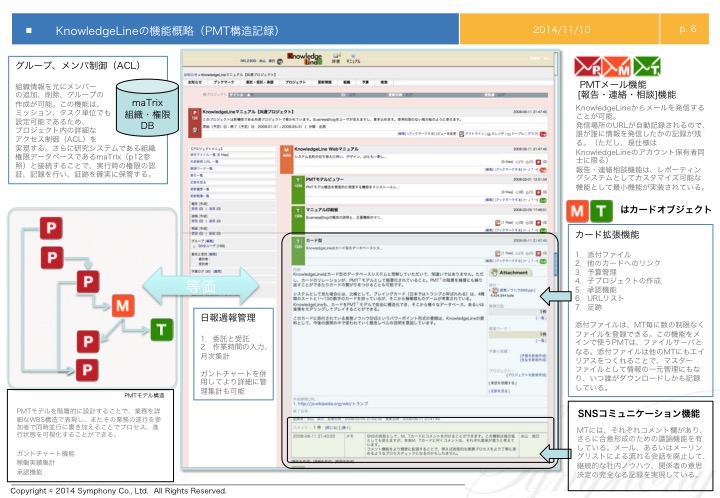The width and height of the screenshot is (720, 498).
Task: Switch to the プロジェクト tab
Action: click(294, 83)
